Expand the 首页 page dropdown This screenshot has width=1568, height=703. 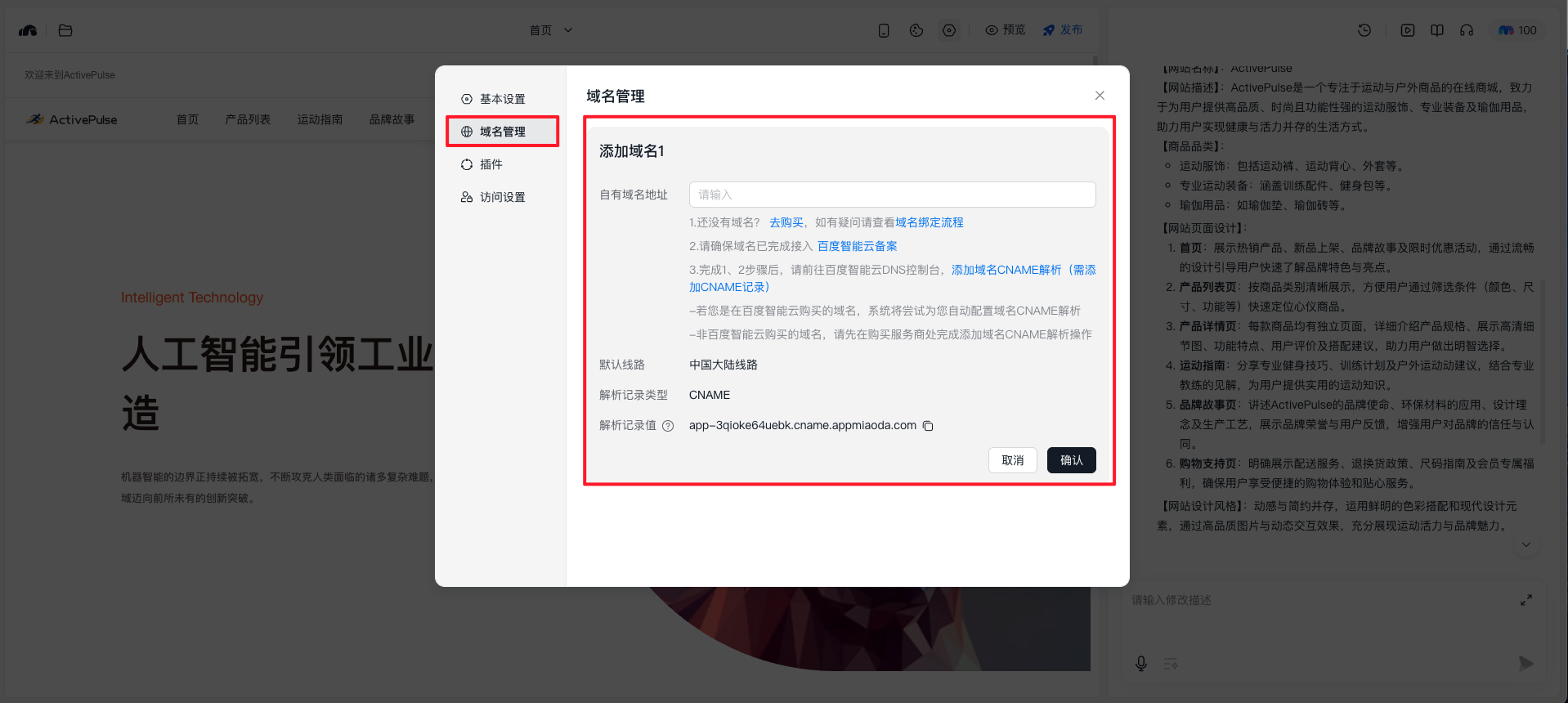point(551,30)
